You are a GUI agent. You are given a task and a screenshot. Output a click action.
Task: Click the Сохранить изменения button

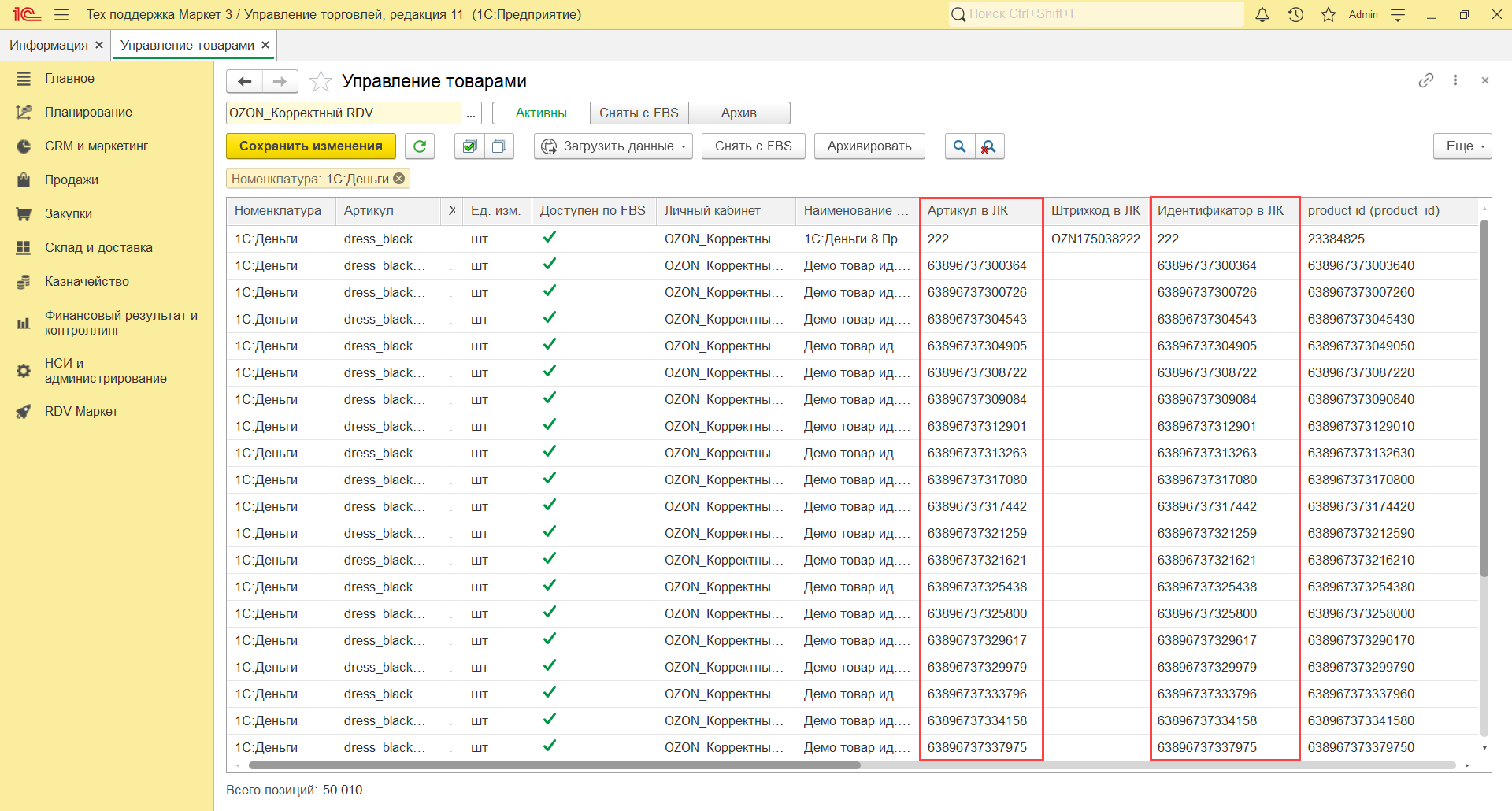[x=311, y=146]
